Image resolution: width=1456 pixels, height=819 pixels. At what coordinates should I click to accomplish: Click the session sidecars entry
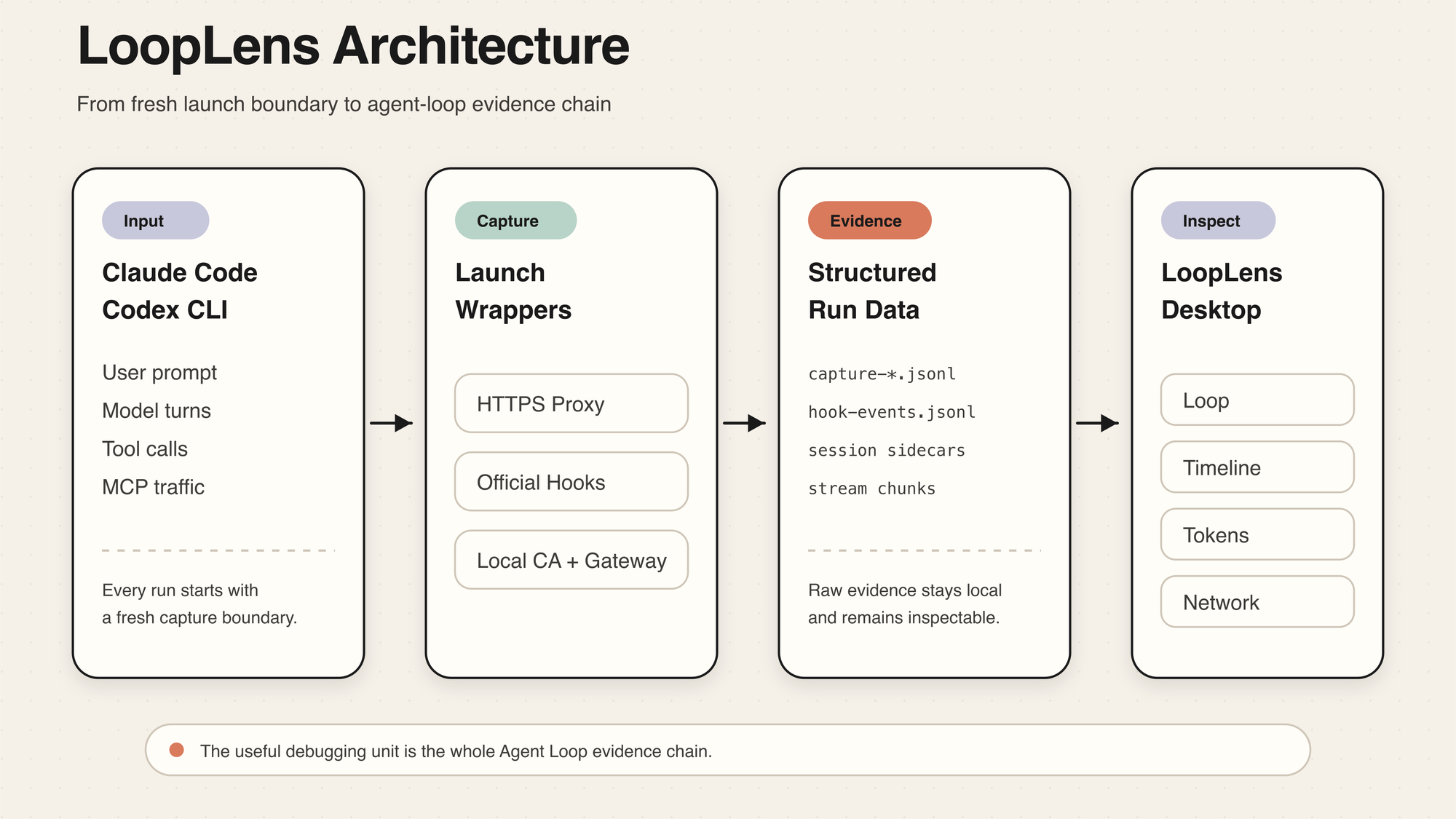[886, 451]
